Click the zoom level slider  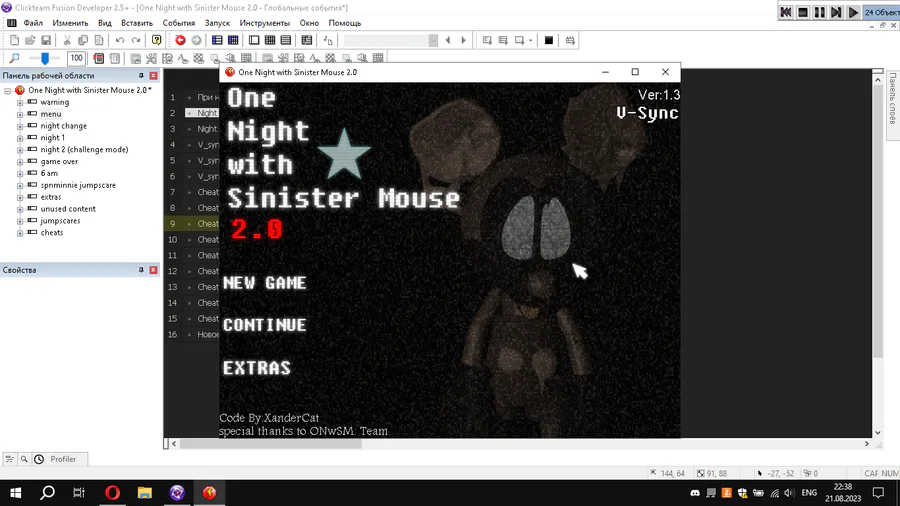[x=45, y=58]
